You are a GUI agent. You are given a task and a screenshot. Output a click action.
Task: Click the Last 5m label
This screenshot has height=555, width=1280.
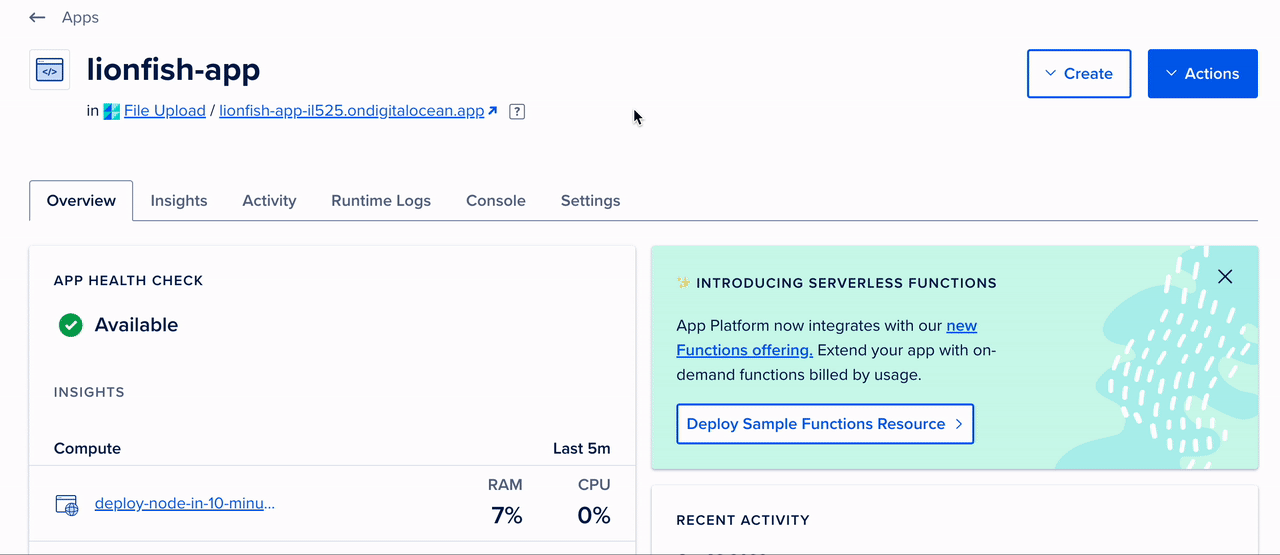coord(581,449)
